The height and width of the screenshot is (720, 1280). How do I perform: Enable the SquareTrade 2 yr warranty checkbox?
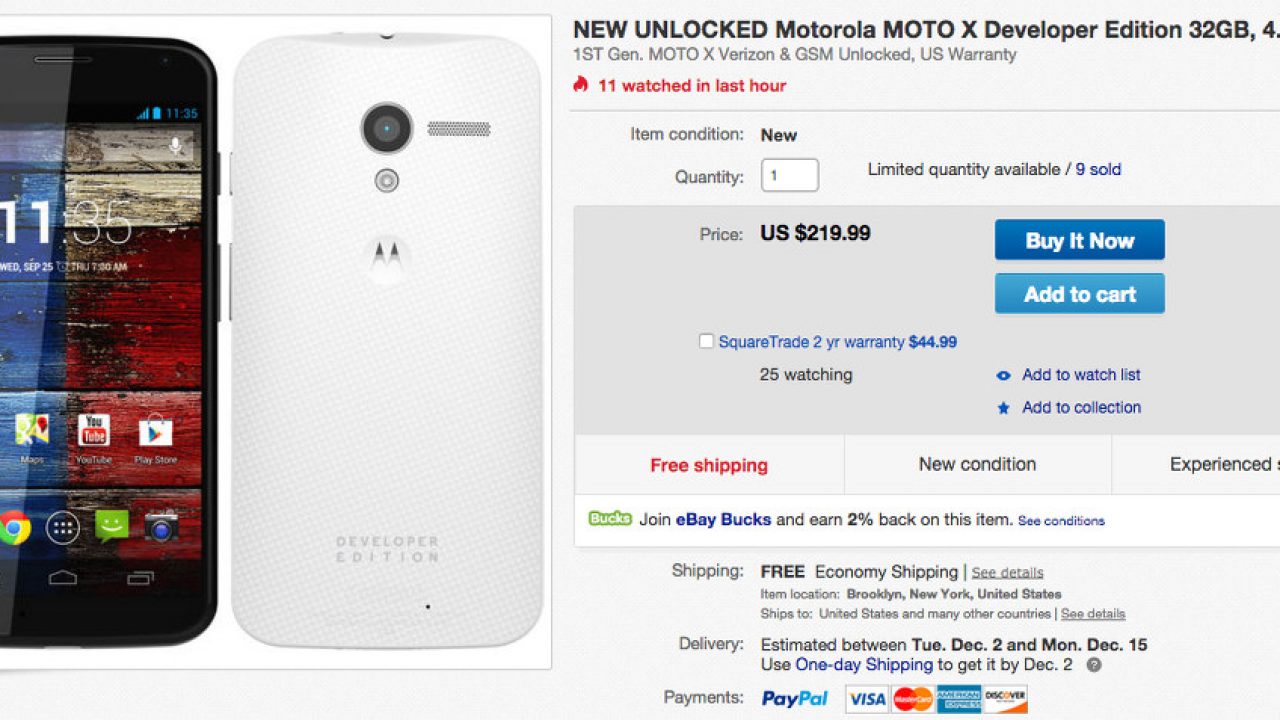(706, 342)
